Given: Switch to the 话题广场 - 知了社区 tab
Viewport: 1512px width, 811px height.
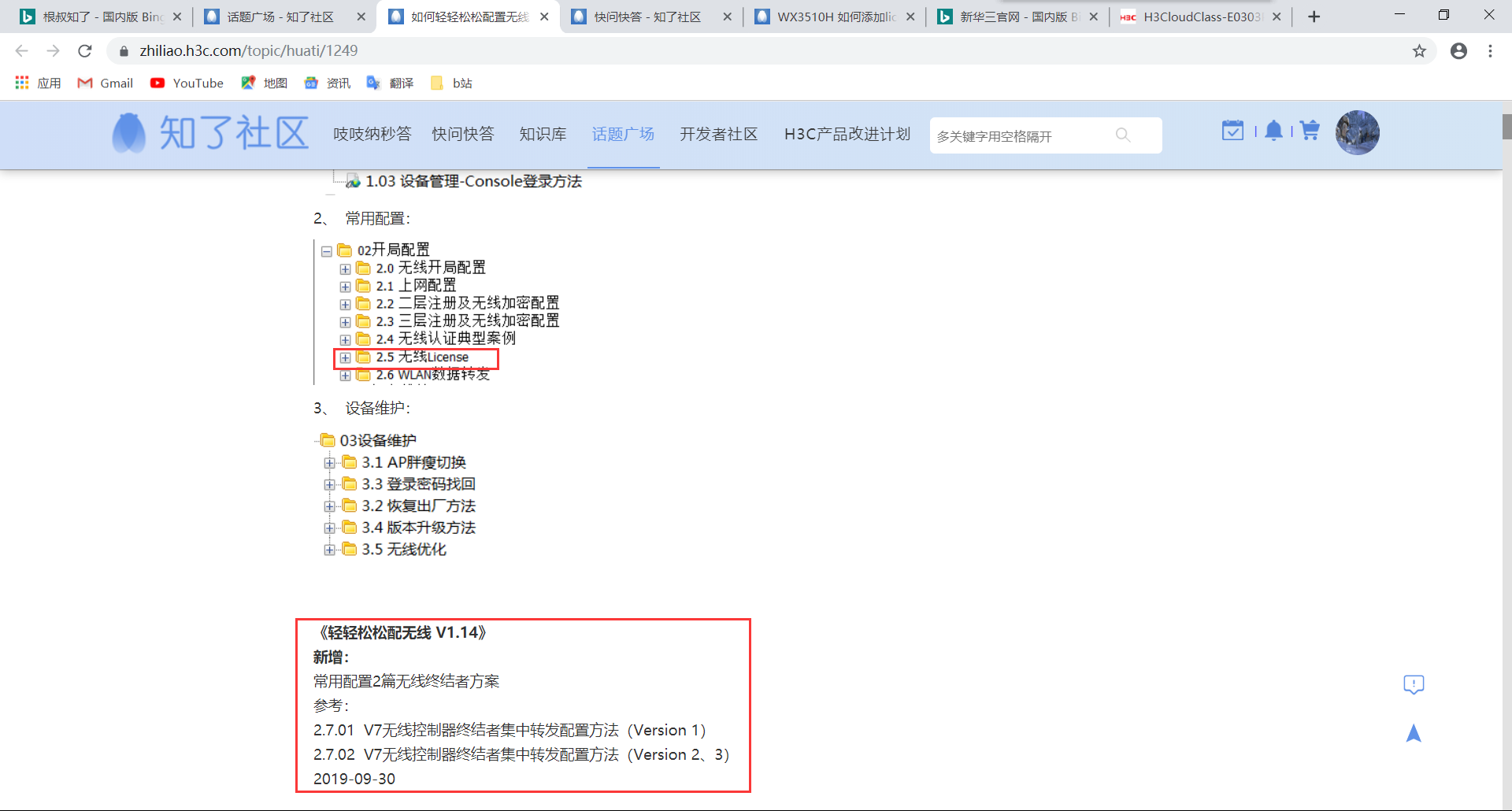Looking at the screenshot, I should point(283,17).
